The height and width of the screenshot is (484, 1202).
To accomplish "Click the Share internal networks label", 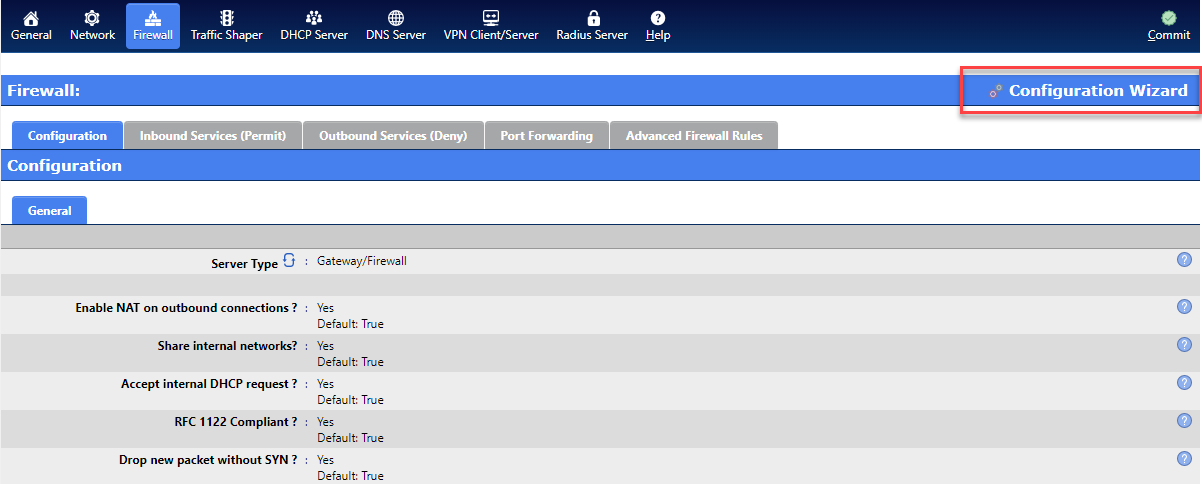I will (x=227, y=346).
